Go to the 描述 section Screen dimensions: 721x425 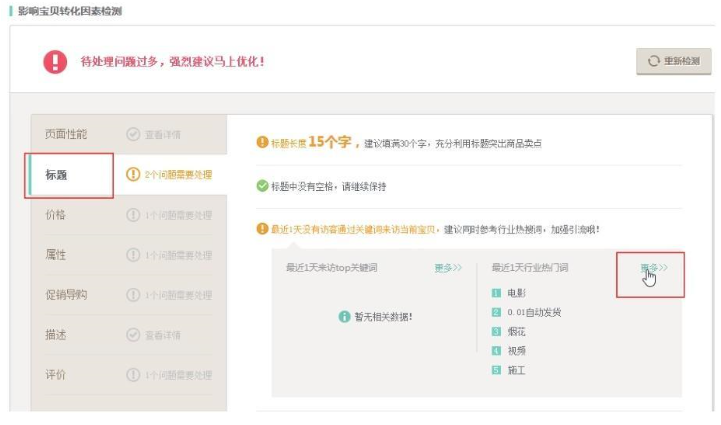point(56,335)
